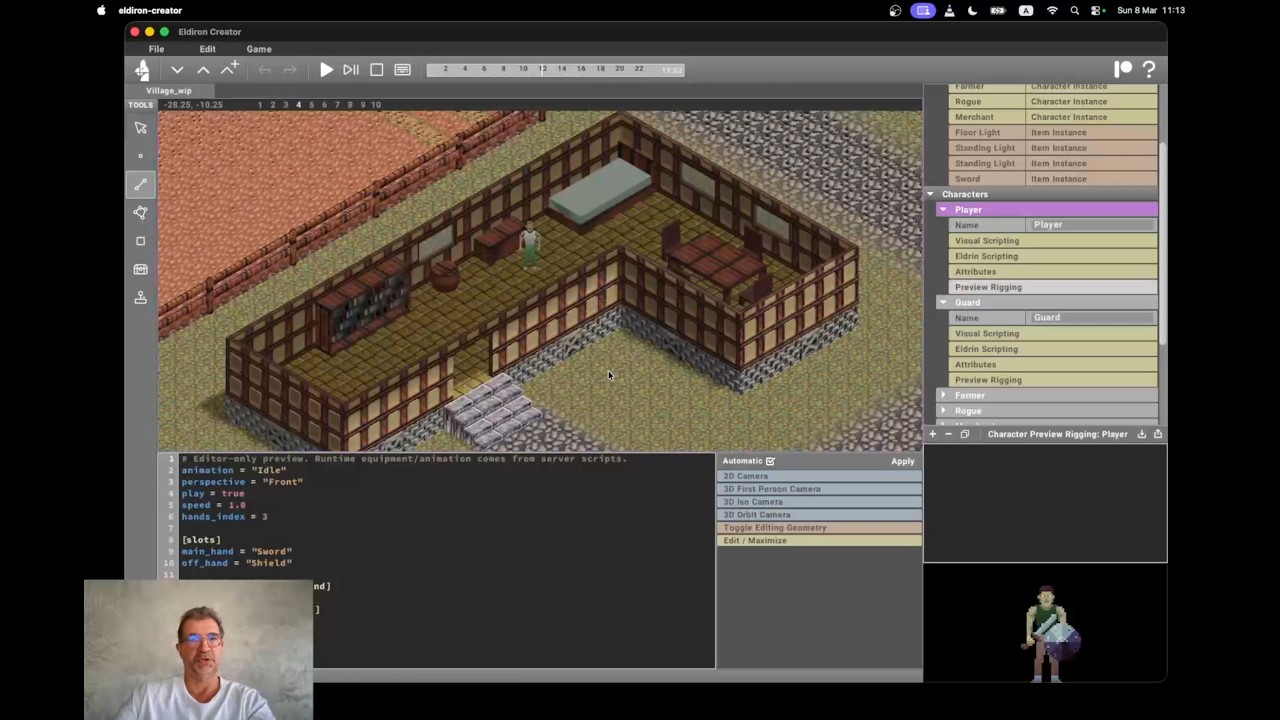Select the vertex point tool
The image size is (1280, 720).
pyautogui.click(x=141, y=156)
